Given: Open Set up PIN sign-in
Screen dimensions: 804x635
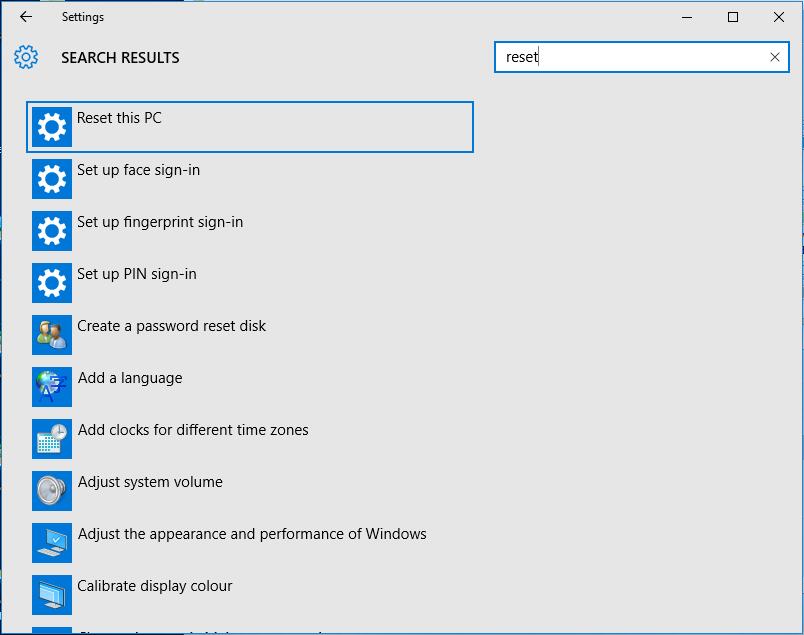Looking at the screenshot, I should (x=250, y=283).
